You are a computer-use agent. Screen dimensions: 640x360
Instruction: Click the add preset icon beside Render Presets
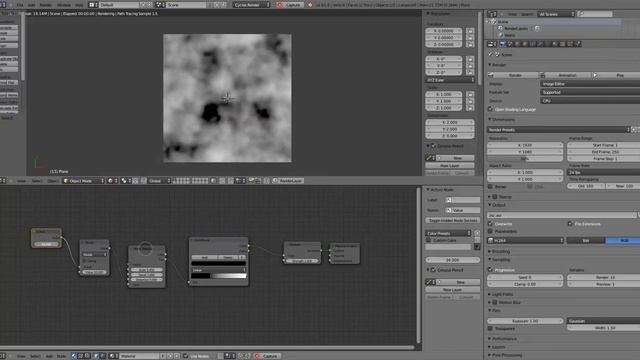[x=633, y=130]
